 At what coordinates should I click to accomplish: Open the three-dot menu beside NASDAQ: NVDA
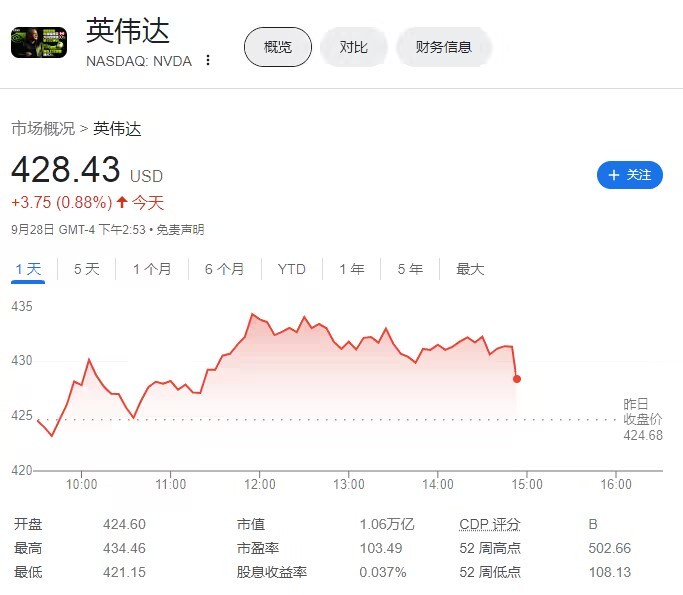point(208,60)
